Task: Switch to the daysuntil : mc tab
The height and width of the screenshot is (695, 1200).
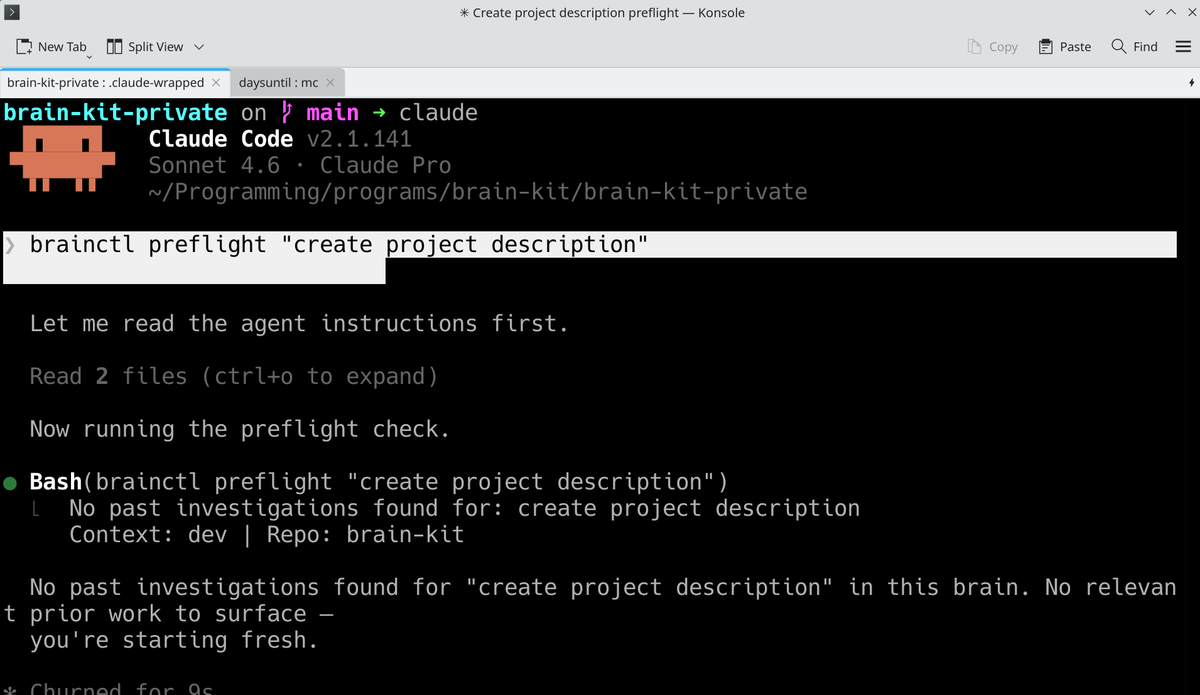Action: (278, 82)
